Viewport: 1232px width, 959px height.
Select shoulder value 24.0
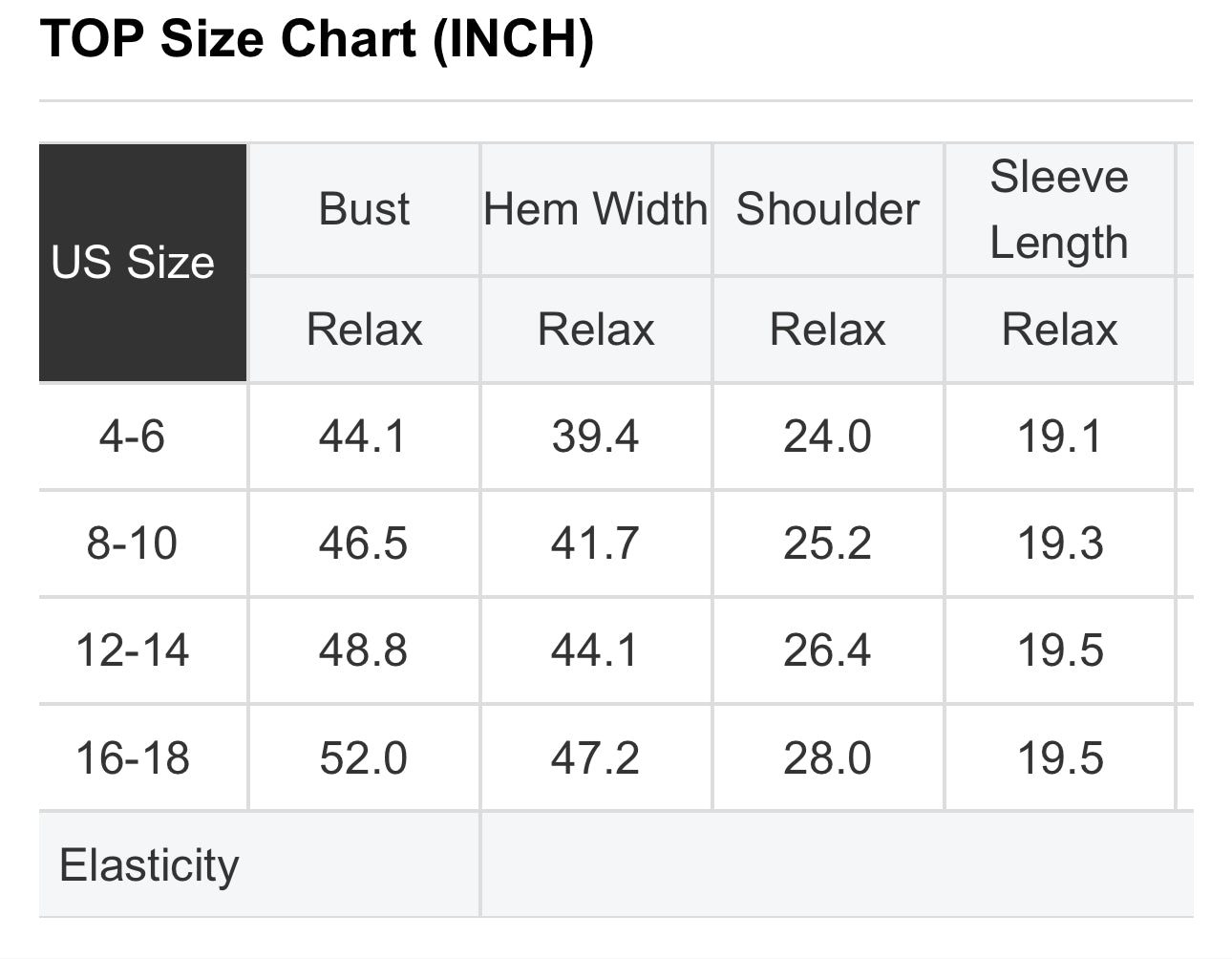pyautogui.click(x=827, y=437)
